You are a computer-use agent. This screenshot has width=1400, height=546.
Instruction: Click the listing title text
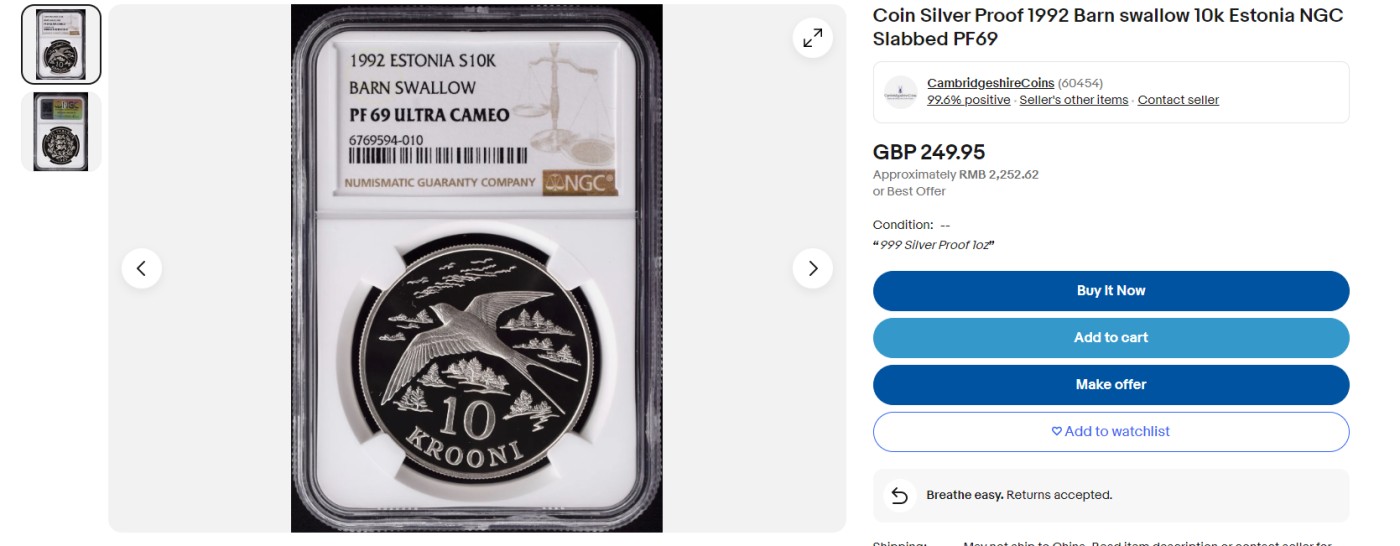click(x=1107, y=27)
